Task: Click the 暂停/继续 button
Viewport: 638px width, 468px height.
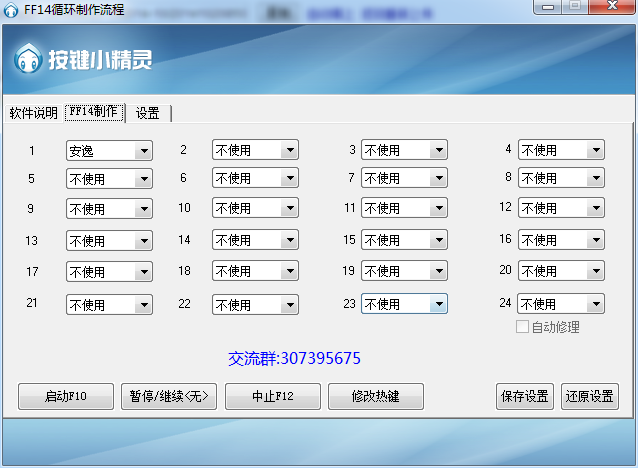Action: point(168,396)
